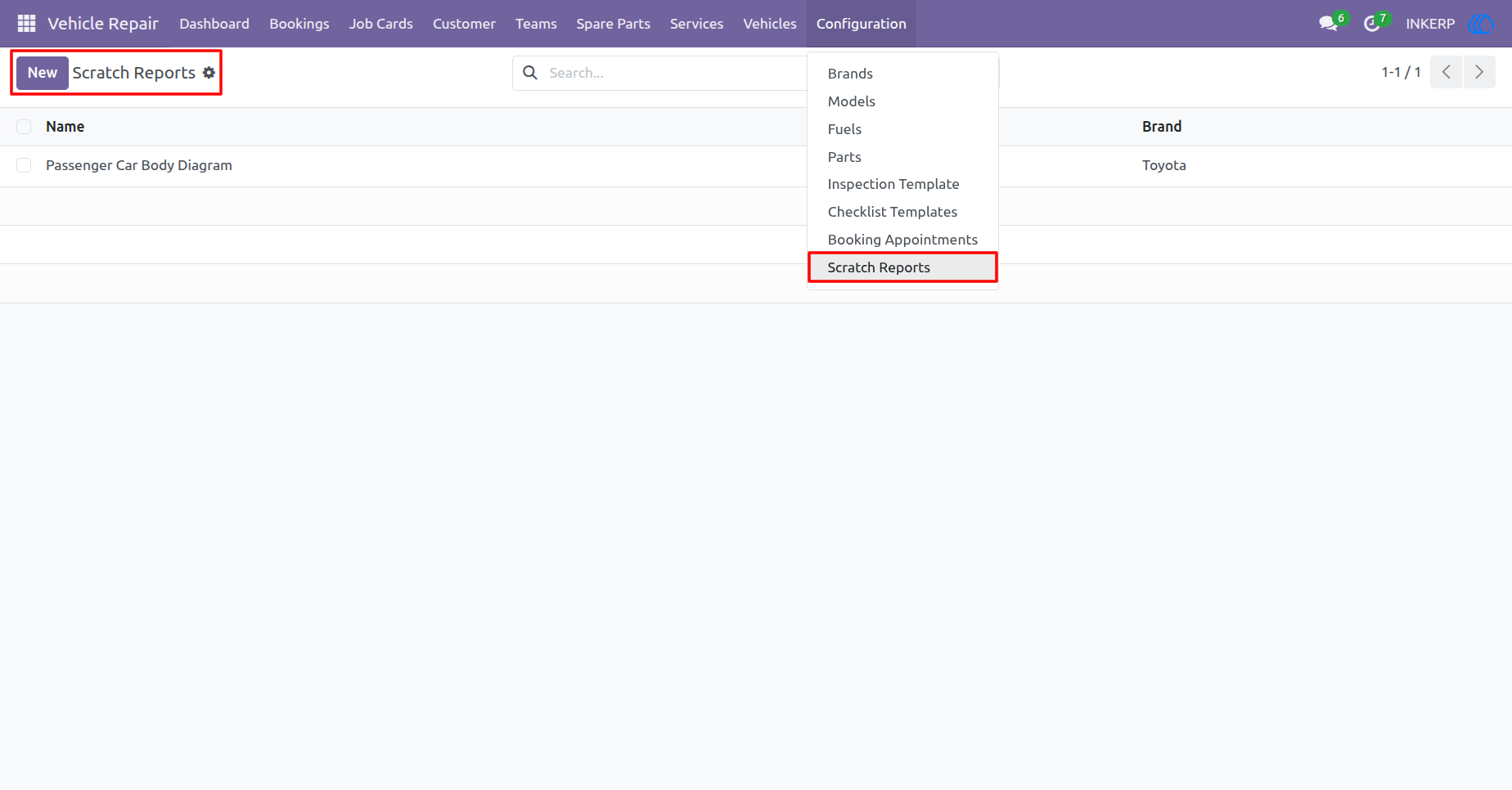Viewport: 1512px width, 790px height.
Task: Expand the Spare Parts menu
Action: click(x=613, y=24)
